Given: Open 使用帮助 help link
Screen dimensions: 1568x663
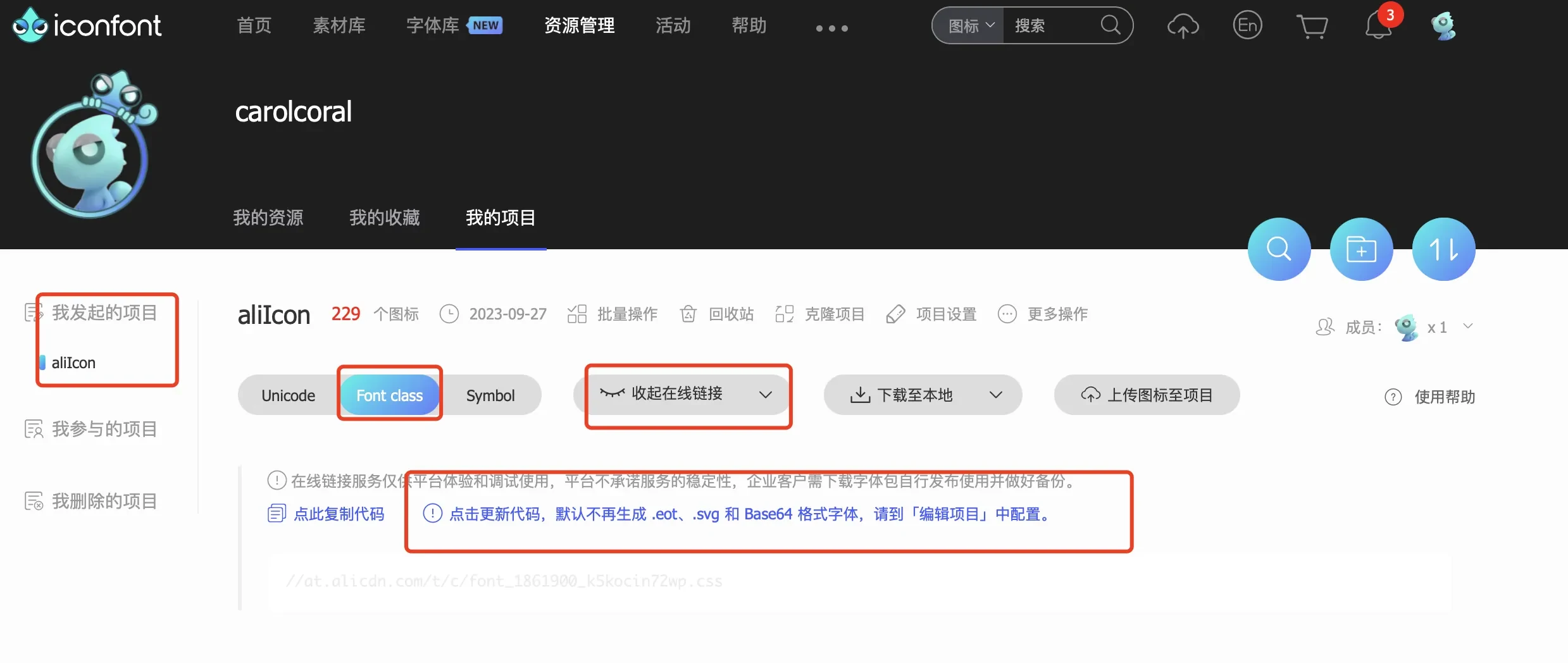Looking at the screenshot, I should 1430,397.
